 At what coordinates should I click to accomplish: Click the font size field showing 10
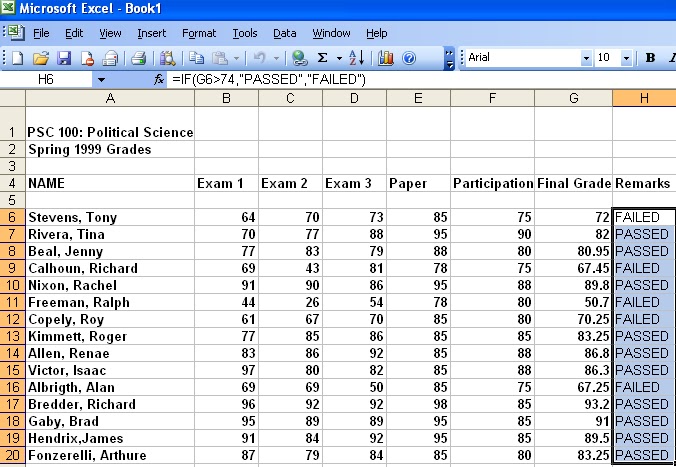point(608,58)
